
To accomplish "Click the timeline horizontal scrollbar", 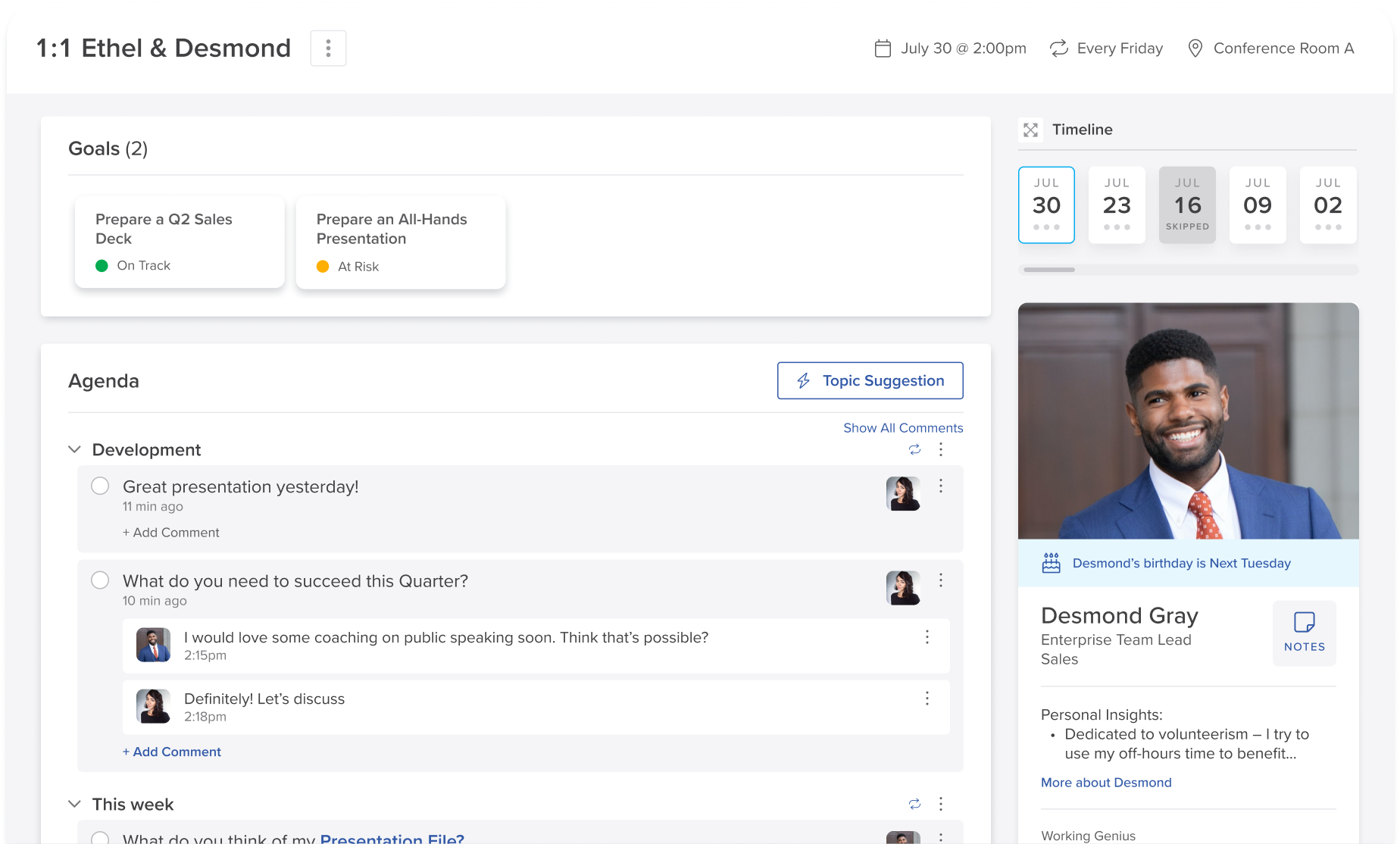I will tap(1049, 270).
